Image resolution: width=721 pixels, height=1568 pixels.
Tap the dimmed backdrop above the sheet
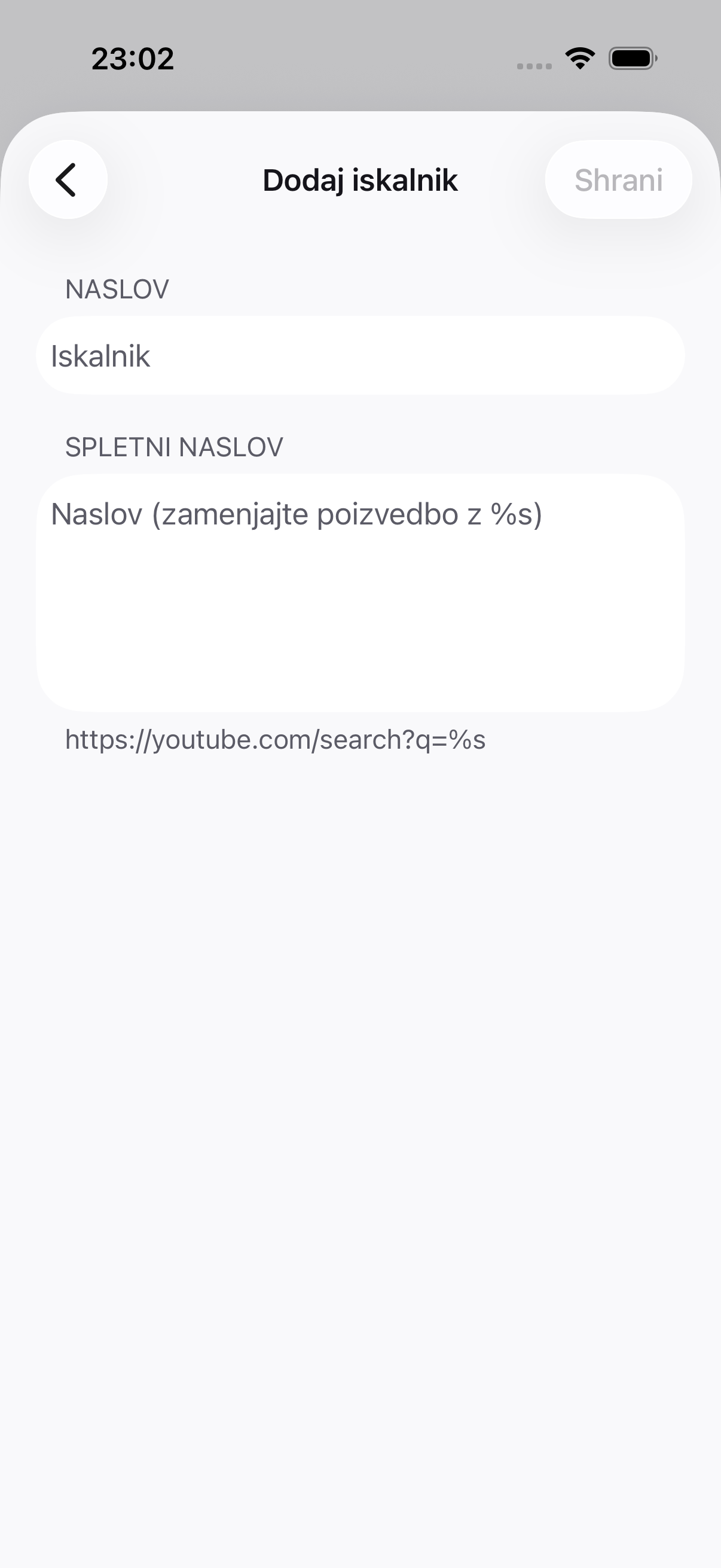(360, 91)
